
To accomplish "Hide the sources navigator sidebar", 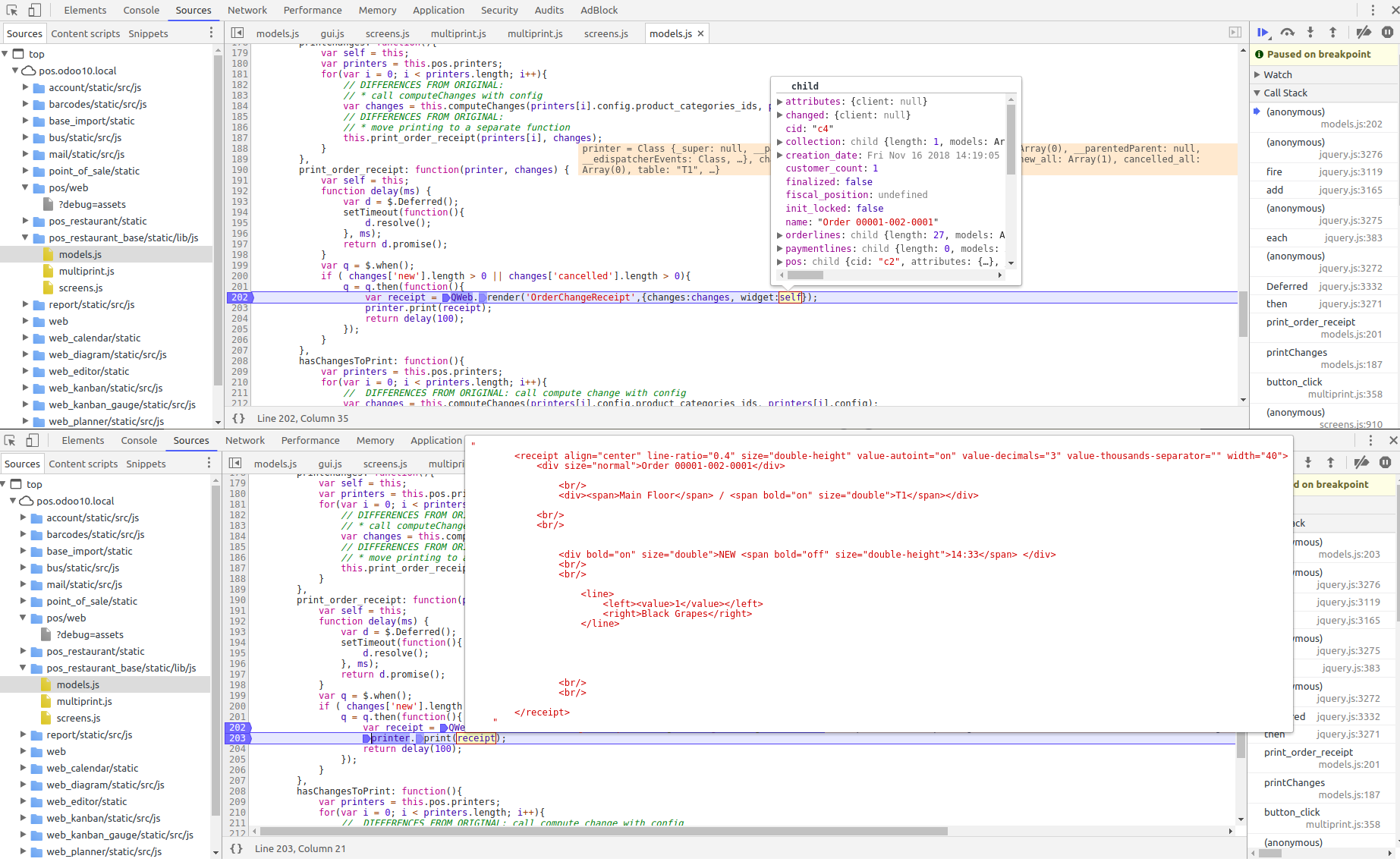I will coord(238,33).
